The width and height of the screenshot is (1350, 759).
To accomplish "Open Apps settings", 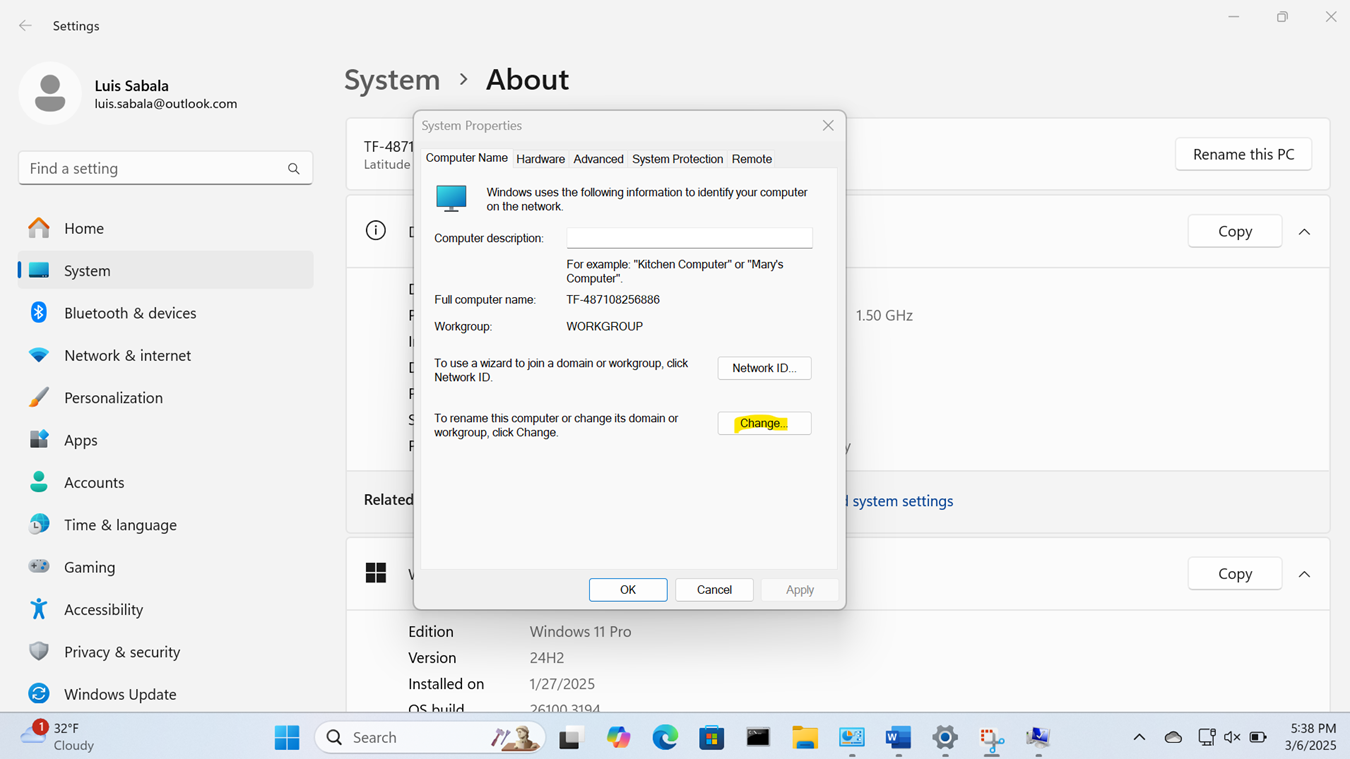I will (x=166, y=440).
